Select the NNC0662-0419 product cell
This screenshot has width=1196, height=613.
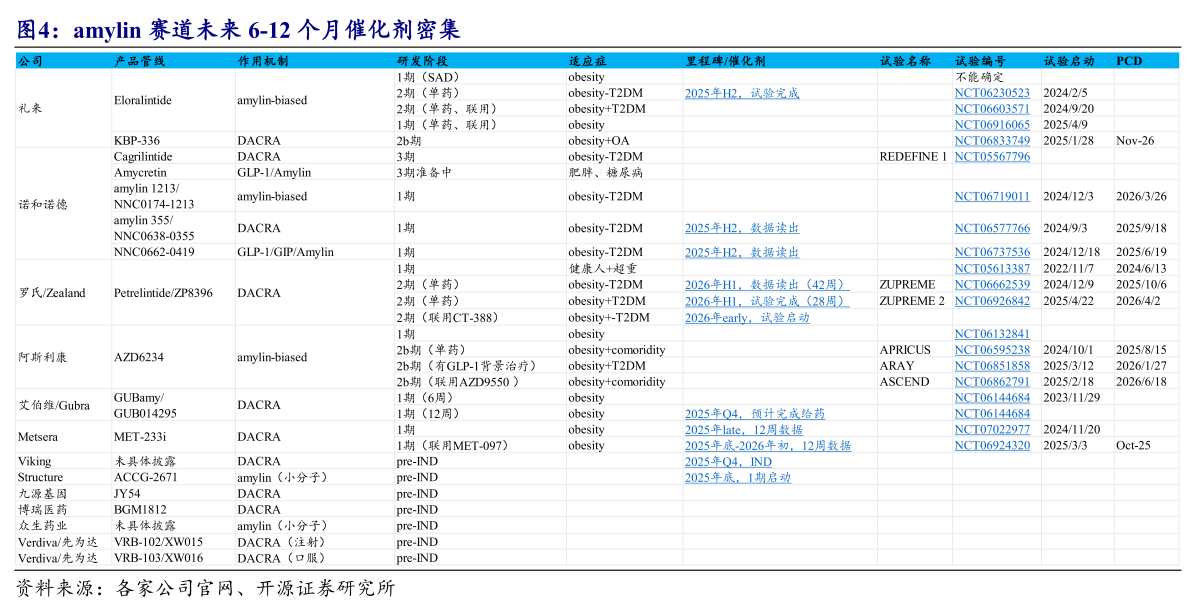tap(154, 252)
